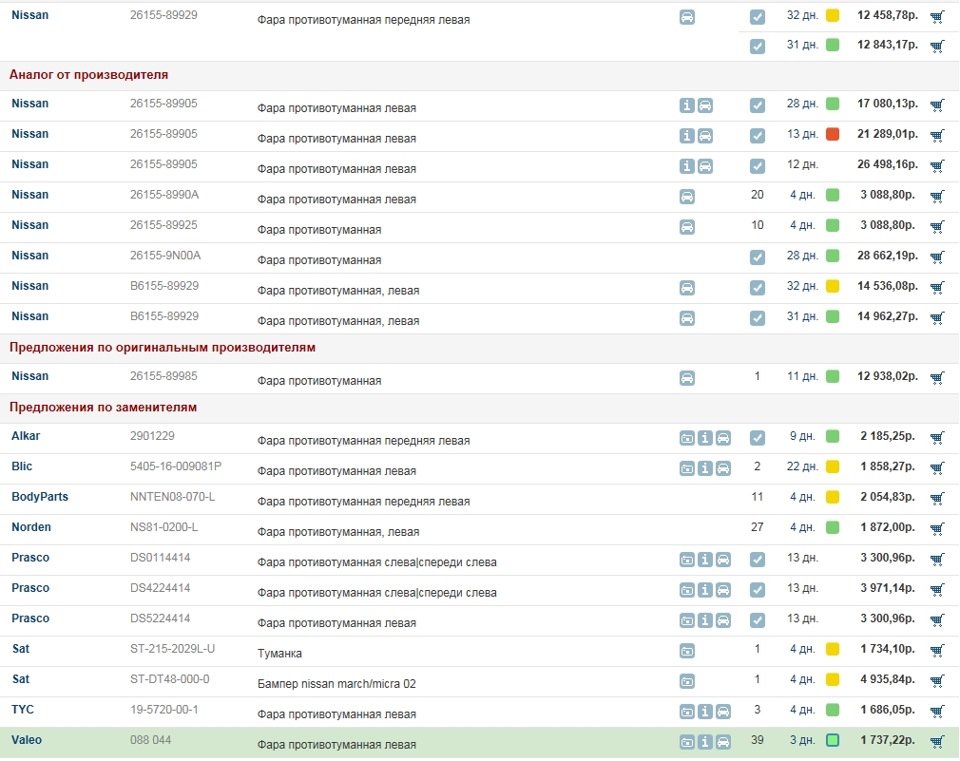Add BodyParts NNTEN08-070-L to cart
Viewport: 960px width, 761px height.
[937, 498]
